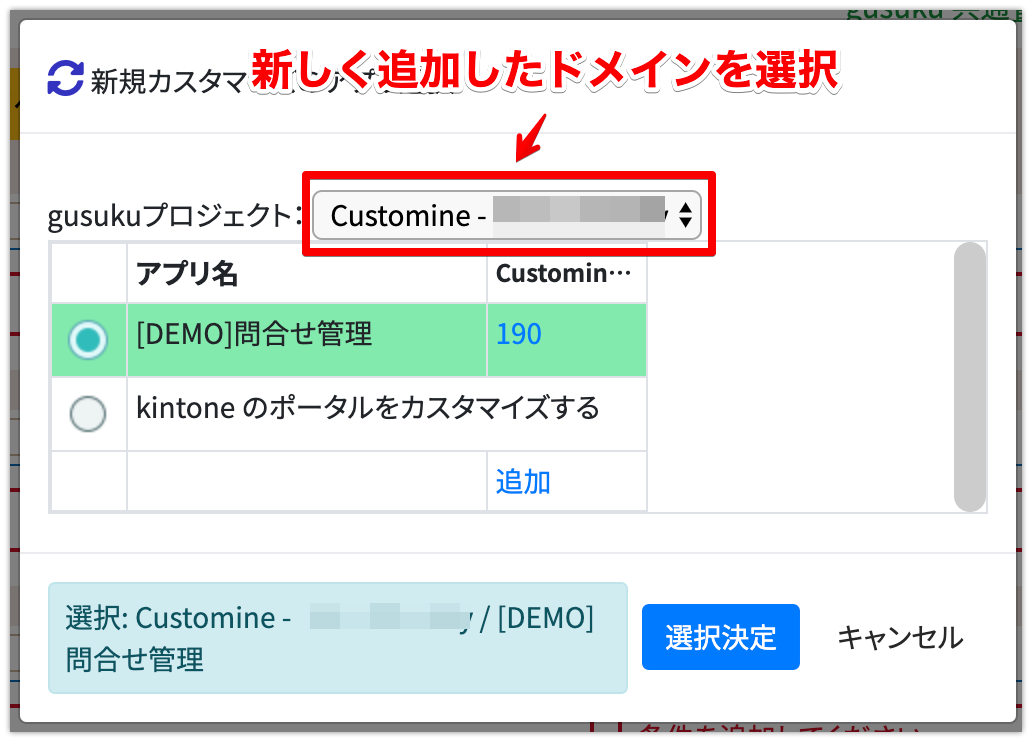This screenshot has height=742, width=1032.
Task: Click the 新規カスタマ dialog title text
Action: coord(168,82)
